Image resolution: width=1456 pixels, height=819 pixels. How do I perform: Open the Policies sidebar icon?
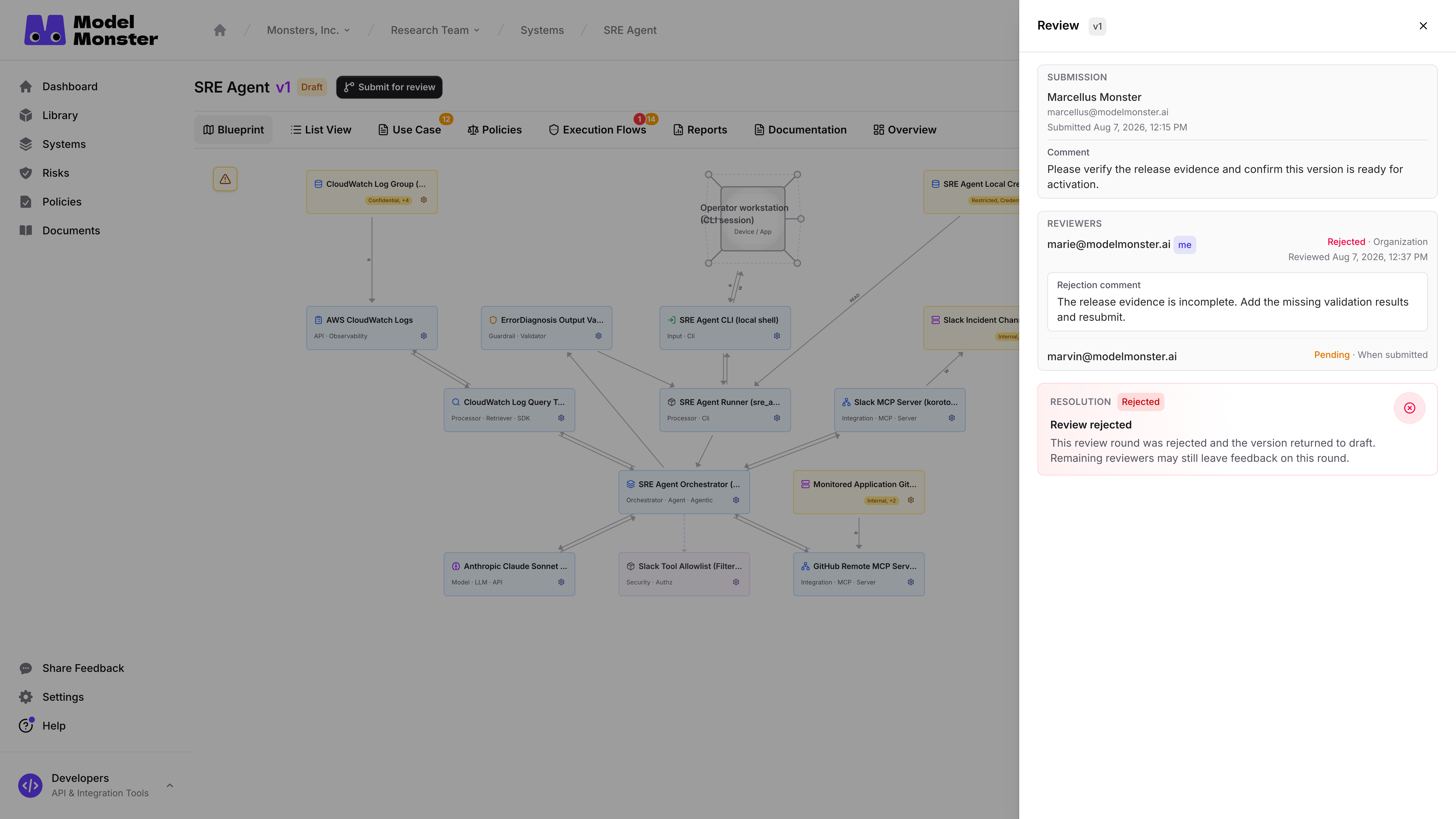(x=26, y=202)
